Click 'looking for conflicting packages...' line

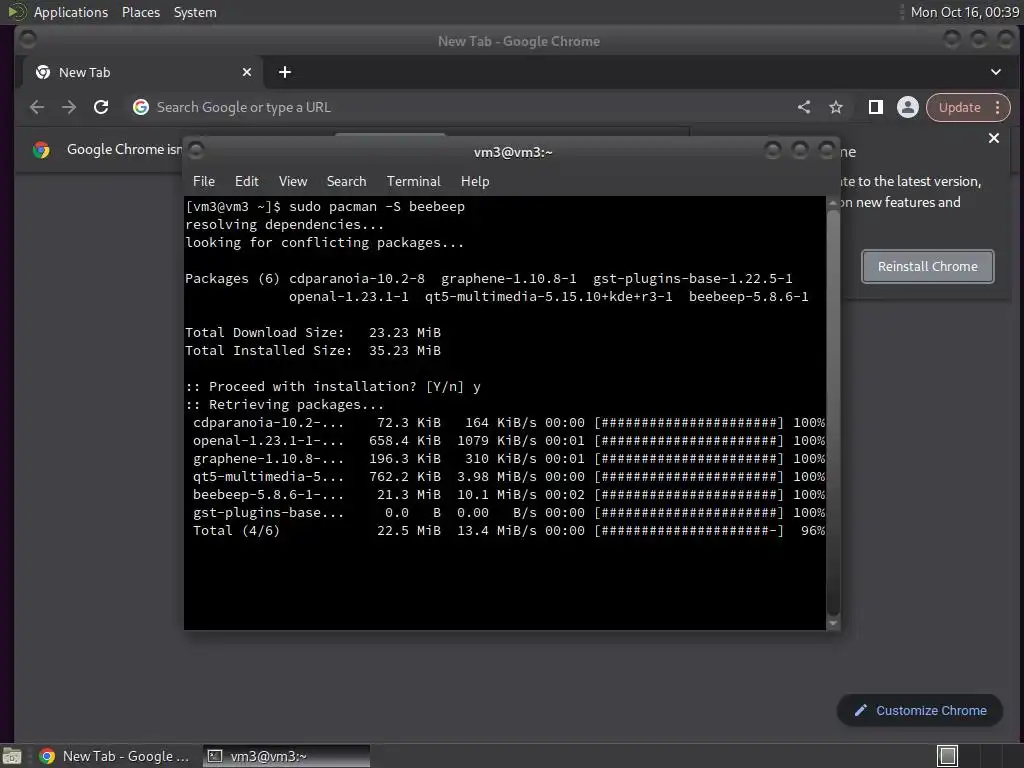(325, 243)
